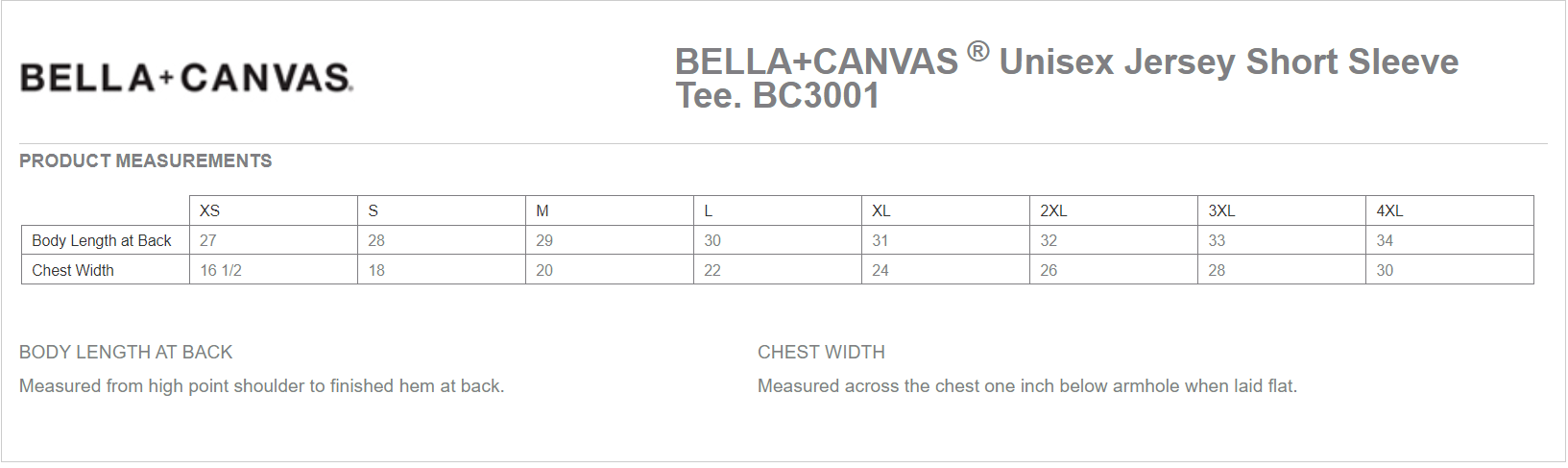Choose the 4XL size column header
The width and height of the screenshot is (1568, 468).
(1389, 210)
